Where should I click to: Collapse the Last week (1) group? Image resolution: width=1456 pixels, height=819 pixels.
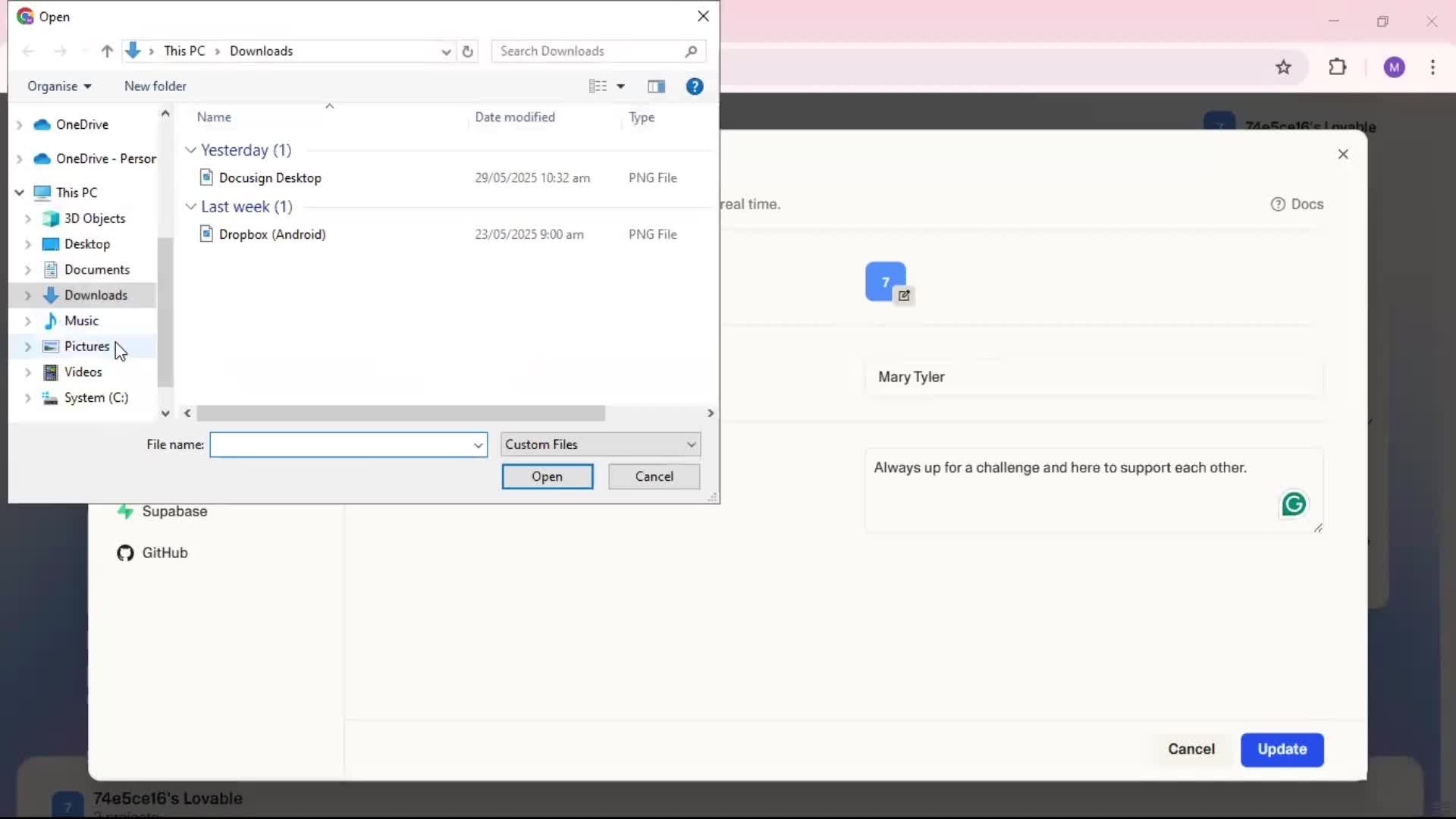click(191, 207)
